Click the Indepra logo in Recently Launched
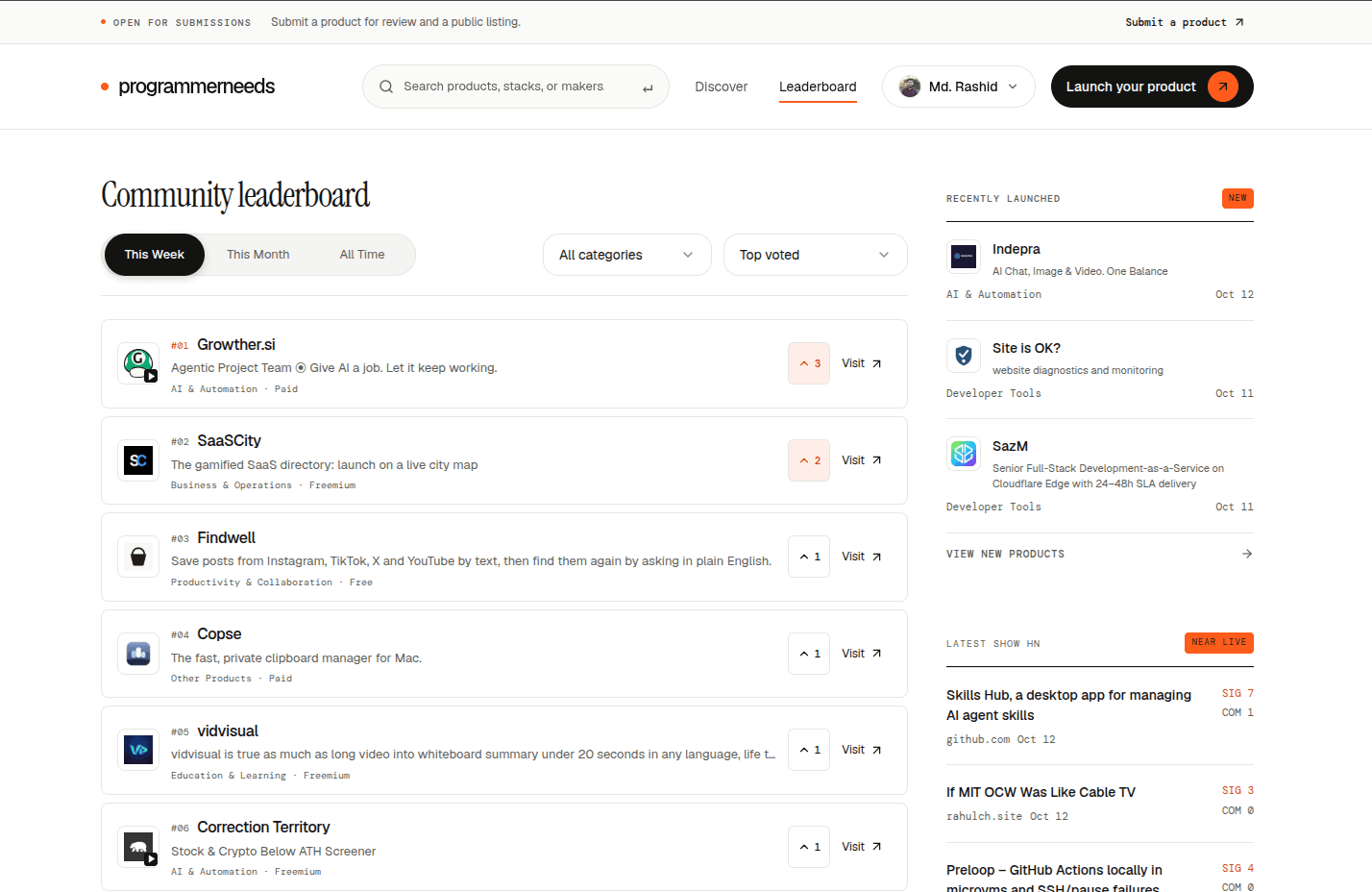 tap(964, 257)
